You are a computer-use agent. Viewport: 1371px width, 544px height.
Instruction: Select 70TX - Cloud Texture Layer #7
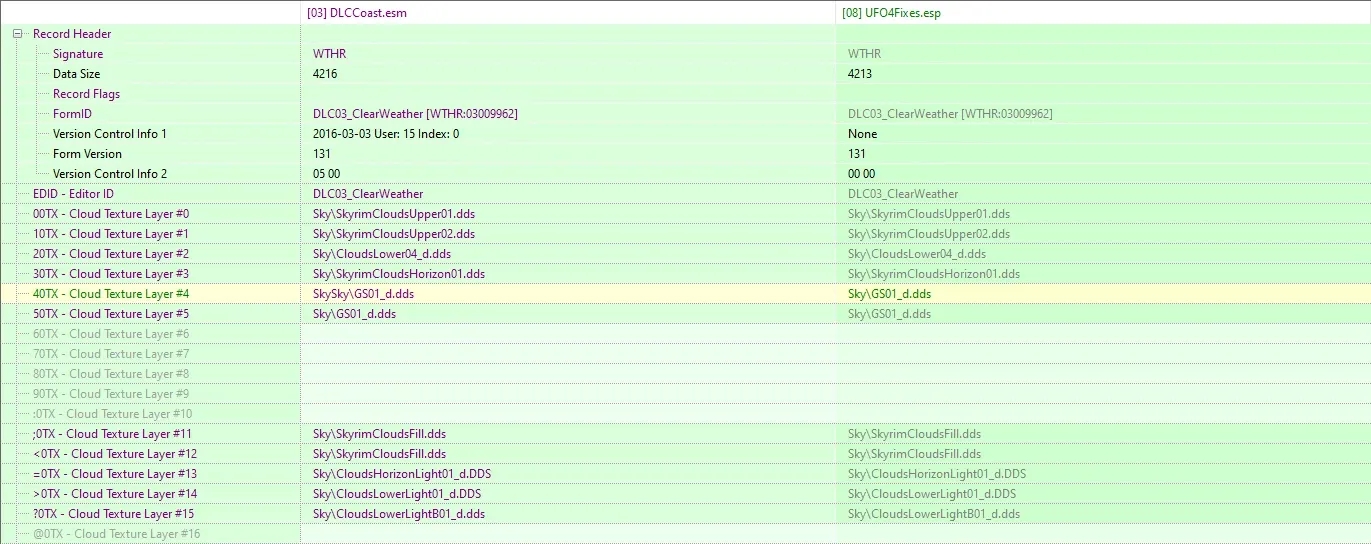point(111,354)
